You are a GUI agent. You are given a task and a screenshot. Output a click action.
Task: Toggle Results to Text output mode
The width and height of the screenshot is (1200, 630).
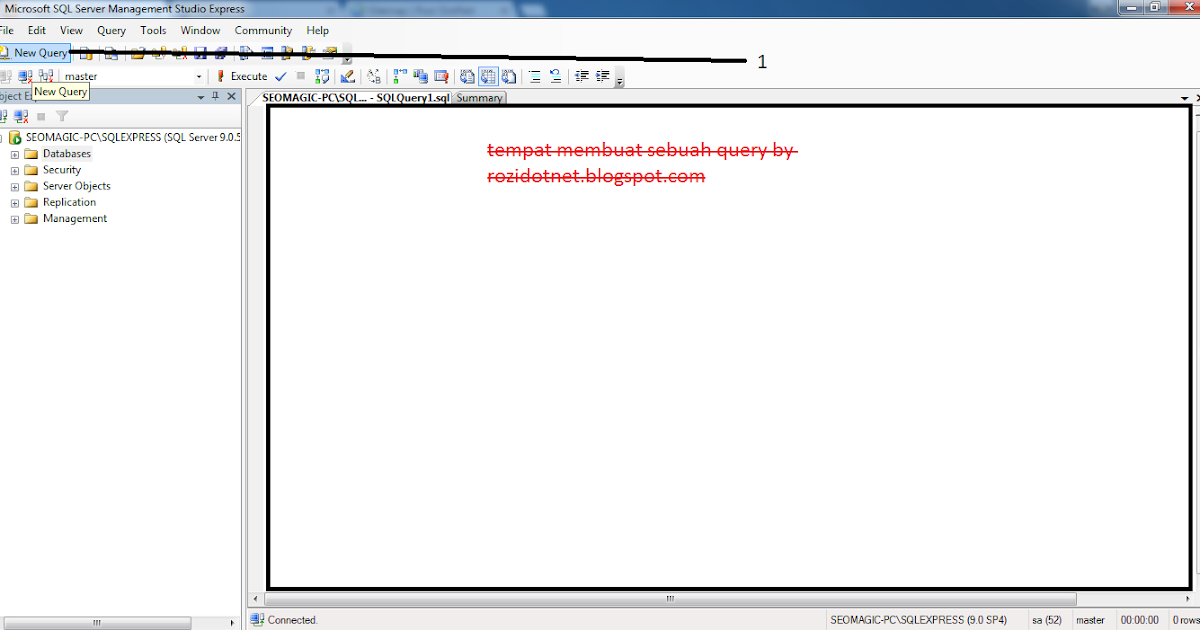(x=466, y=76)
